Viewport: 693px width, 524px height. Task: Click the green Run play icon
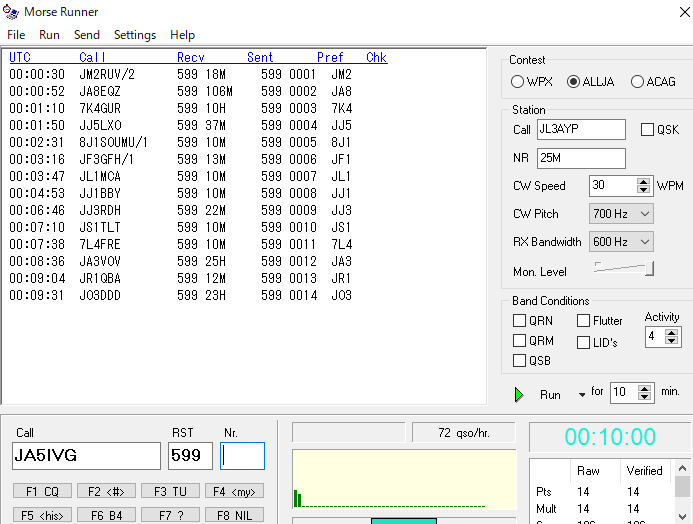[x=519, y=395]
